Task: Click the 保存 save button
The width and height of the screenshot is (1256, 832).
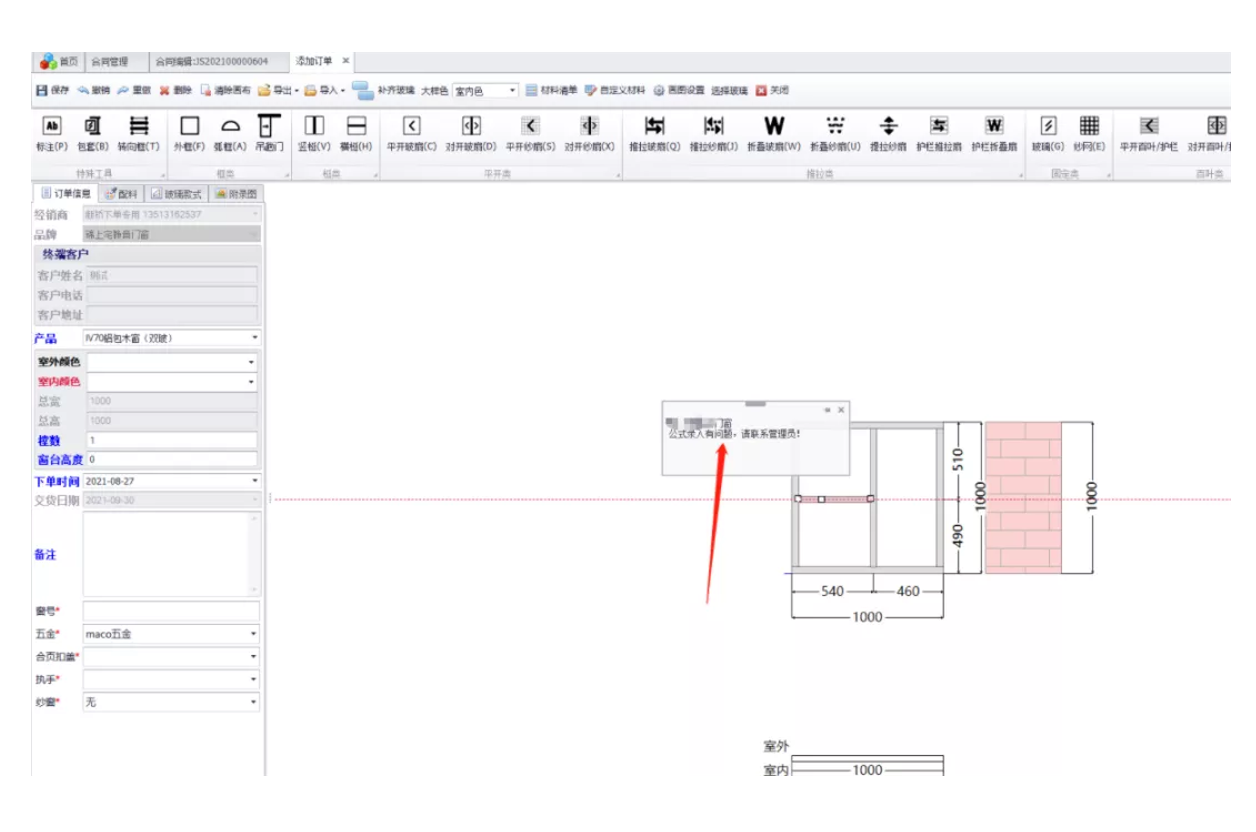Action: [x=52, y=90]
